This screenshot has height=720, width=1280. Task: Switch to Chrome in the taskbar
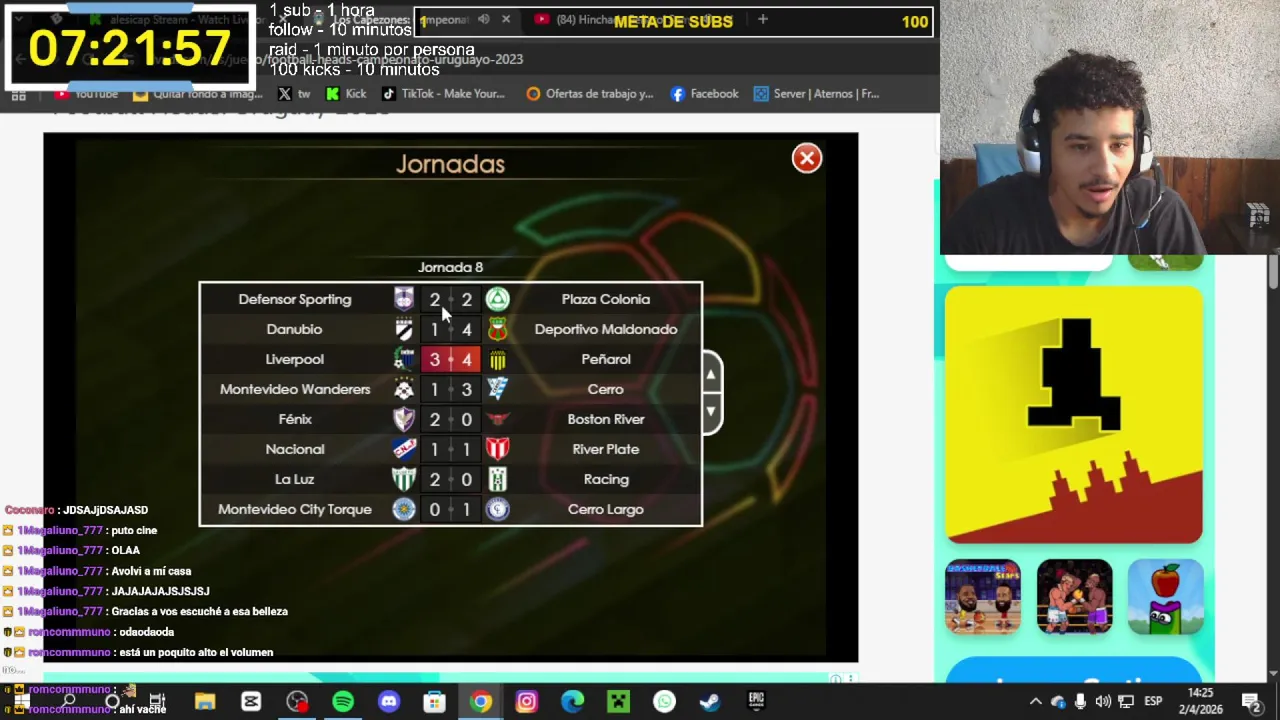(x=481, y=702)
